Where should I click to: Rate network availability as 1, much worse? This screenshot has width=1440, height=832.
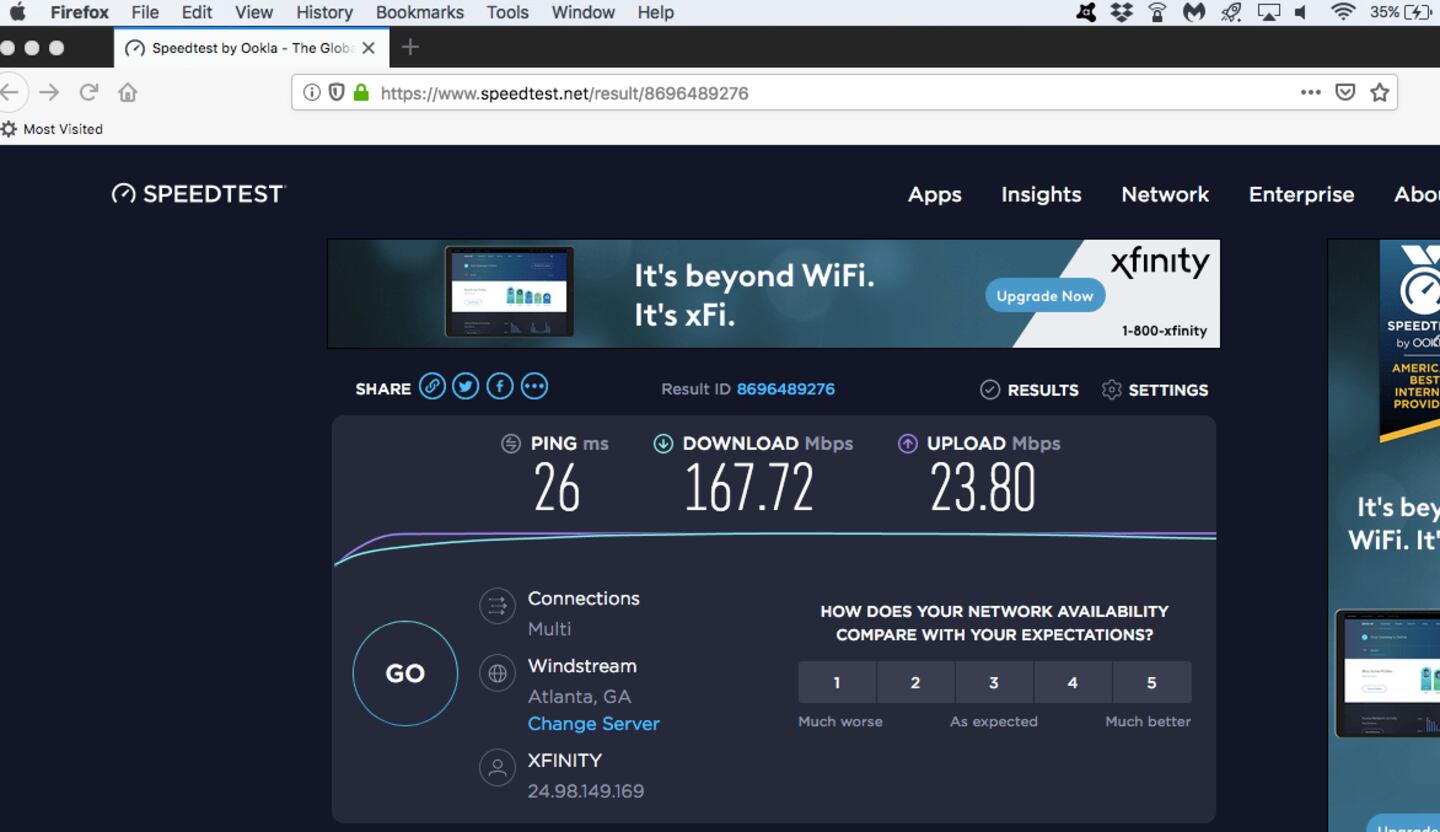pyautogui.click(x=837, y=683)
